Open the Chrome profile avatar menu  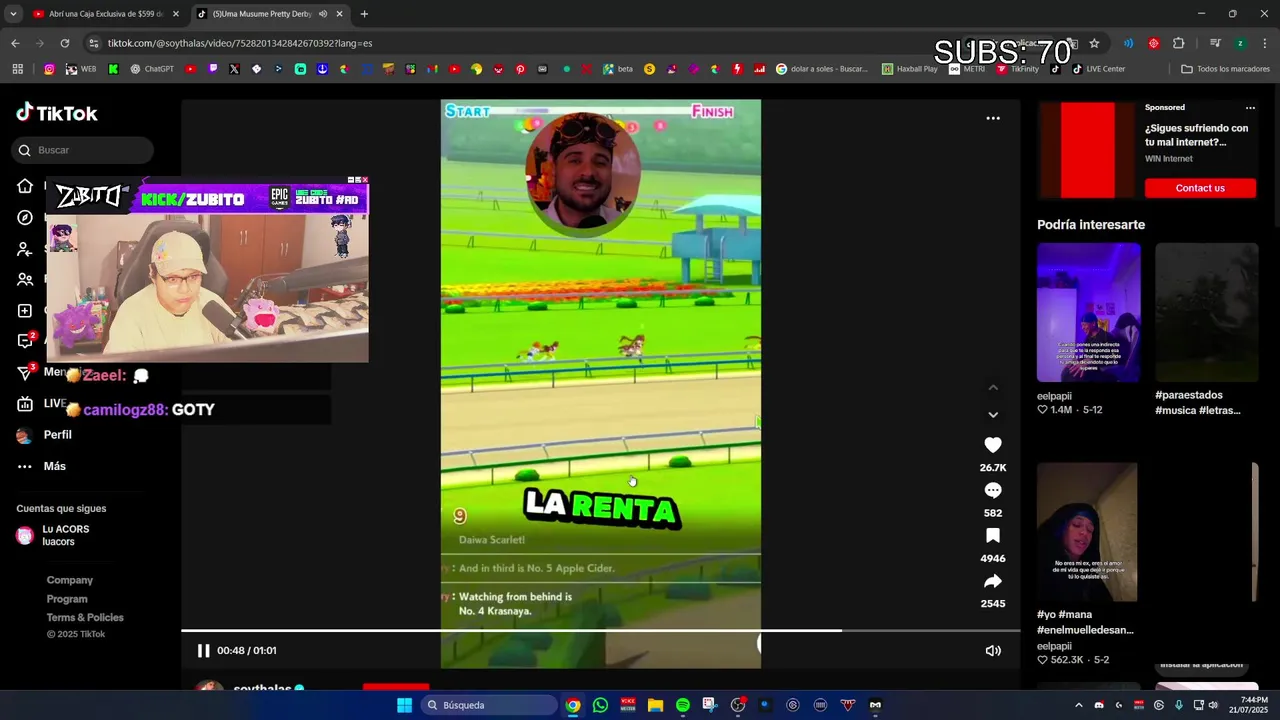click(1240, 43)
